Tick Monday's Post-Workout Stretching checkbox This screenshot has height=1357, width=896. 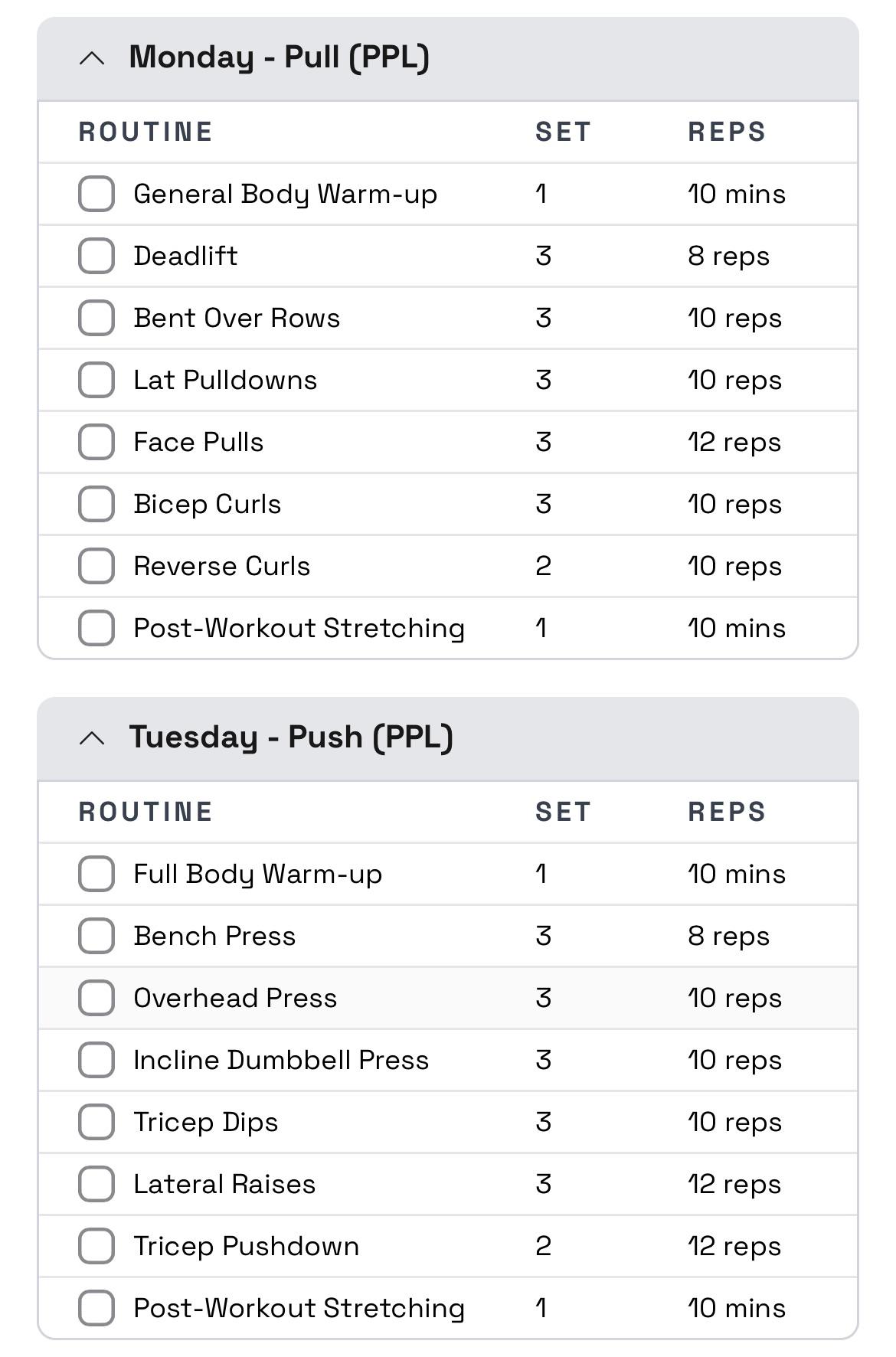point(96,628)
